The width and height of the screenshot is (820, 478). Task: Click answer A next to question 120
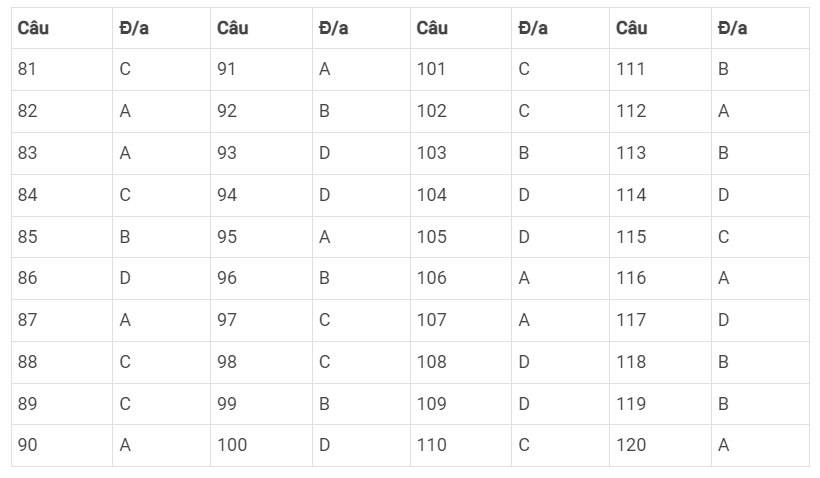tap(760, 446)
